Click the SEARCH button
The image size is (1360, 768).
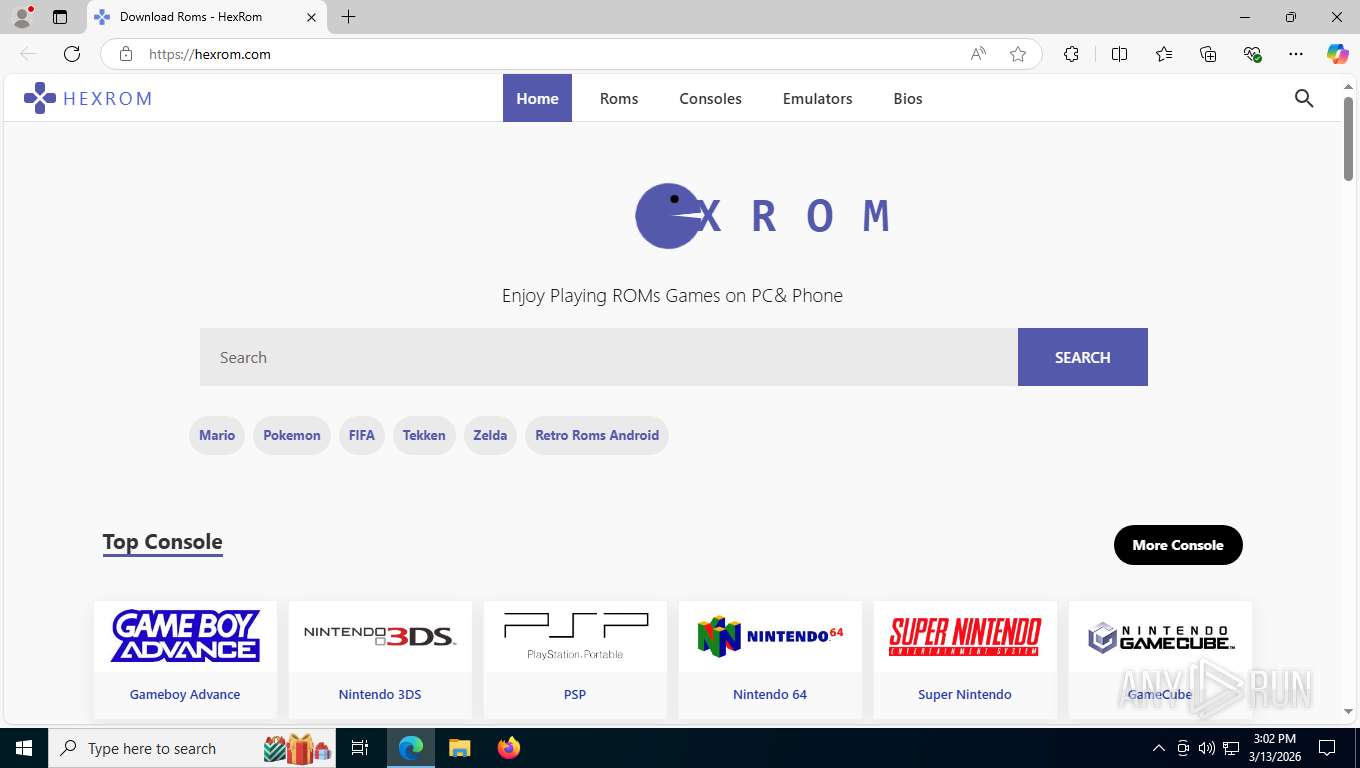(1083, 357)
